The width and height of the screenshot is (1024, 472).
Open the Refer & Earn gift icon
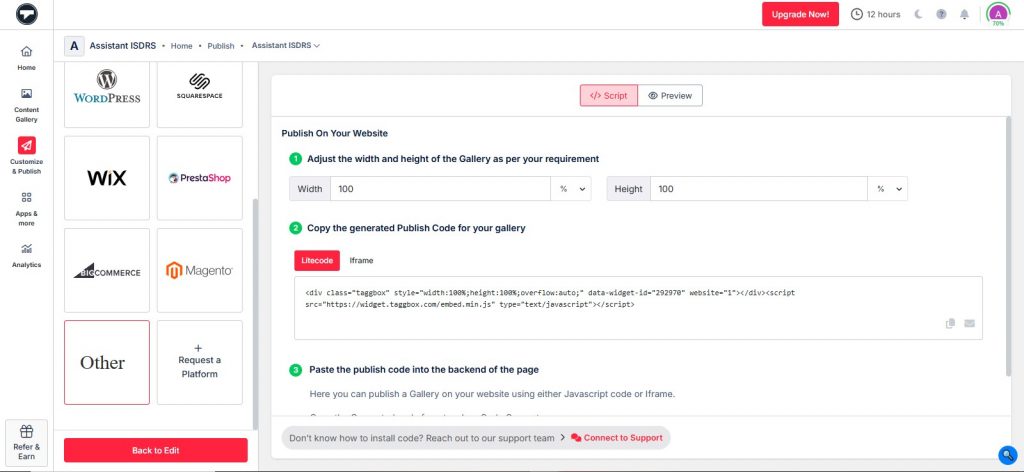coord(27,432)
